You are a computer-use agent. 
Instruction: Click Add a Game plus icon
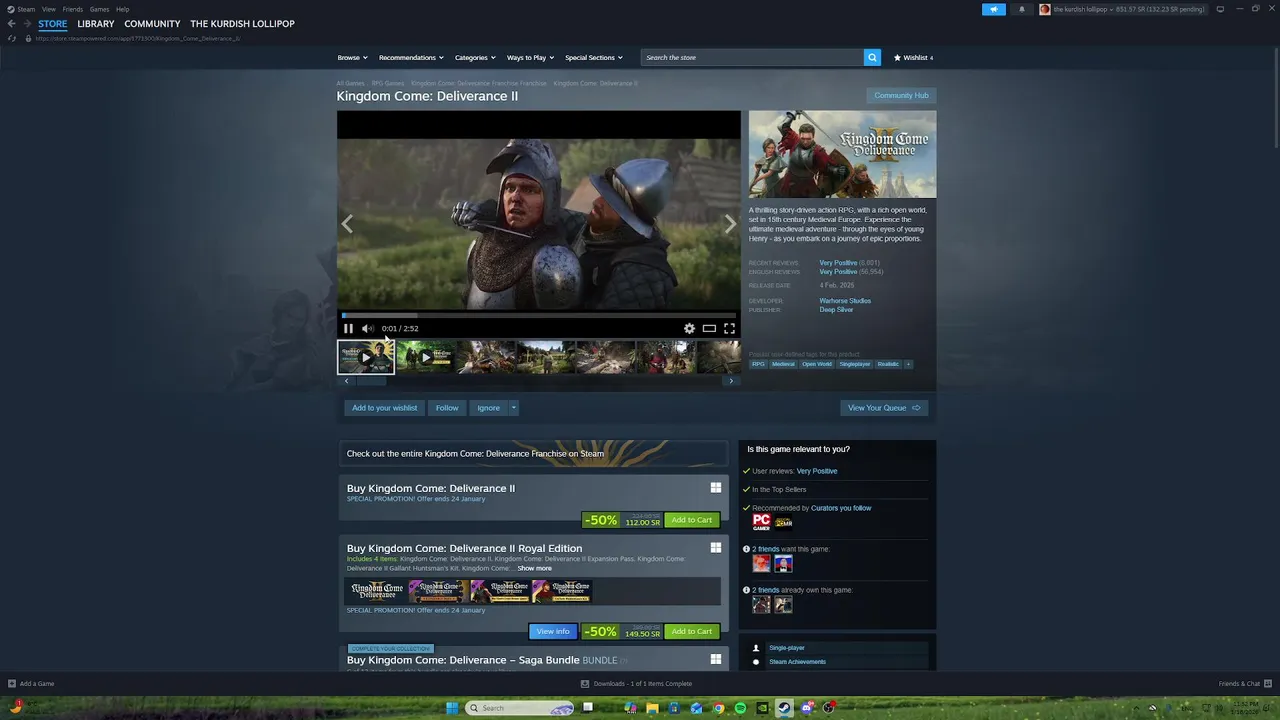[x=12, y=684]
